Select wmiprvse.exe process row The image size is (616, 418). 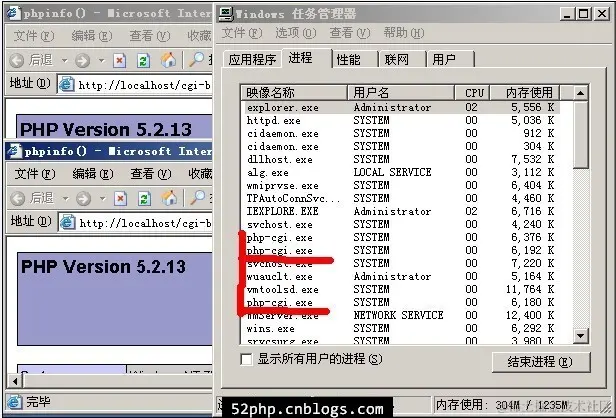pos(400,185)
